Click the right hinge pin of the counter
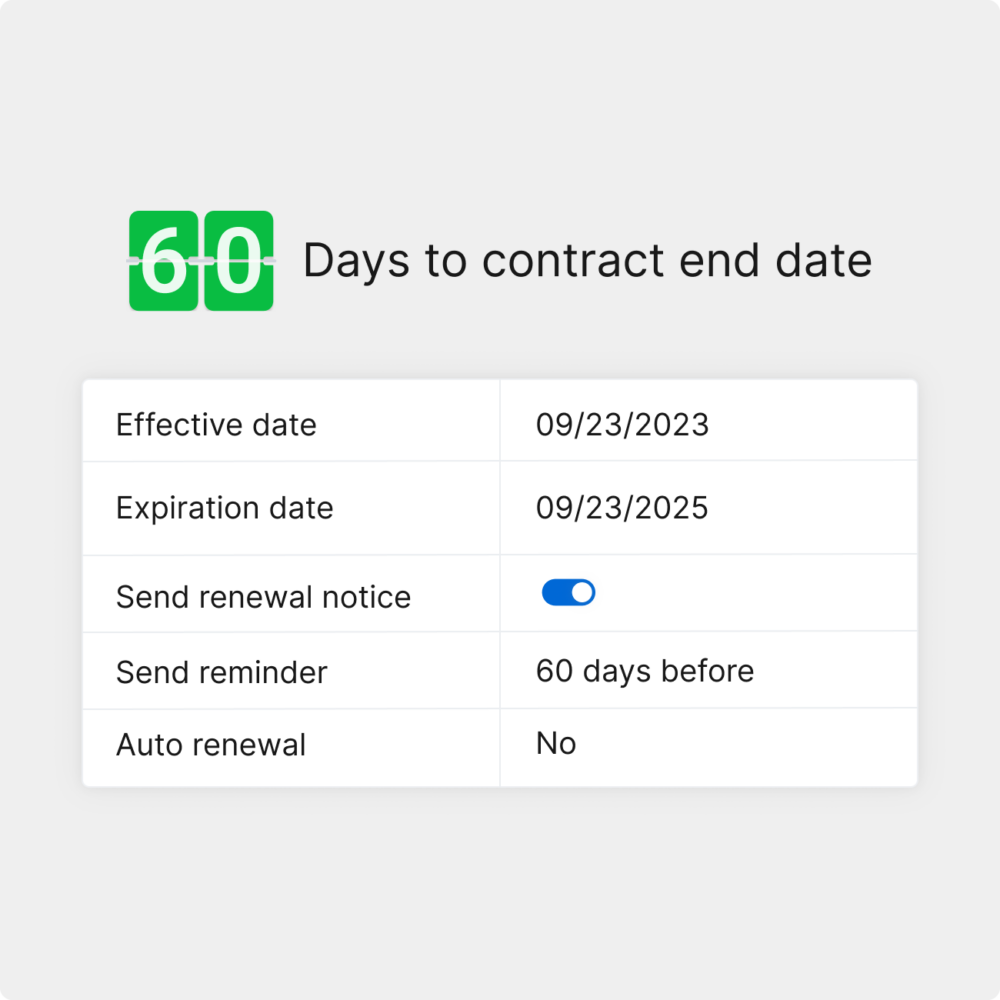This screenshot has width=1000, height=1000. tap(269, 260)
